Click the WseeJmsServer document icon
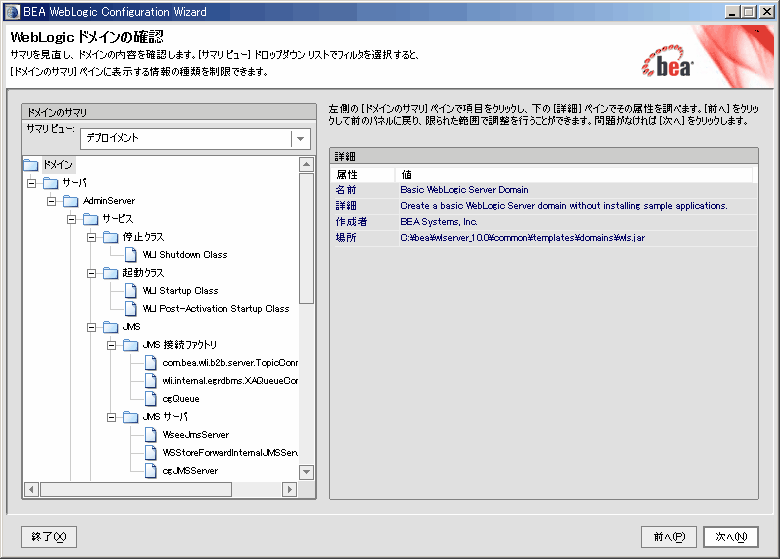780x559 pixels. (x=151, y=435)
